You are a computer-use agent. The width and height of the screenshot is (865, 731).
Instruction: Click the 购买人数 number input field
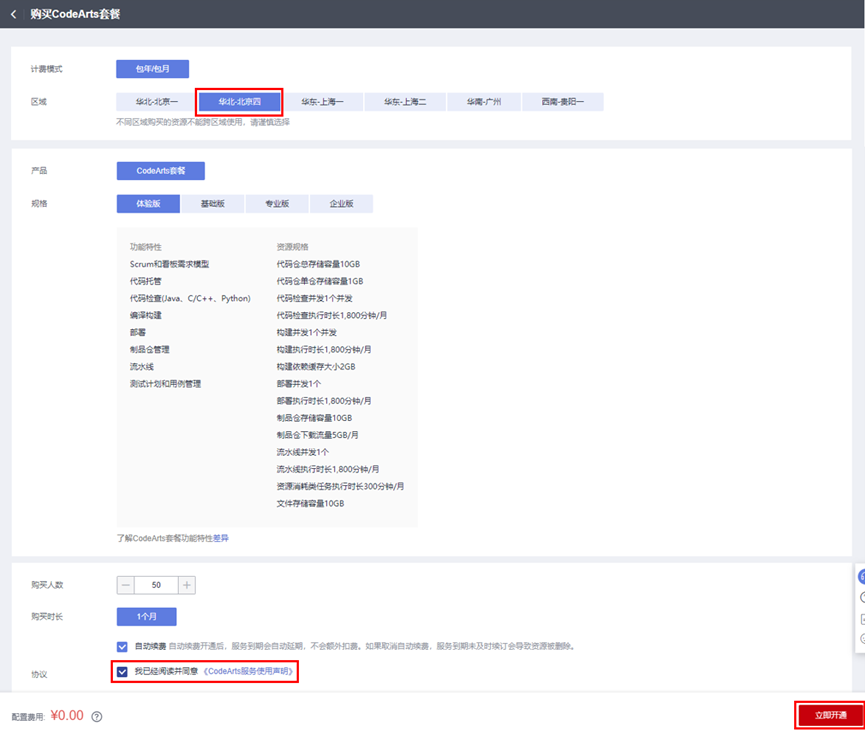(x=156, y=585)
